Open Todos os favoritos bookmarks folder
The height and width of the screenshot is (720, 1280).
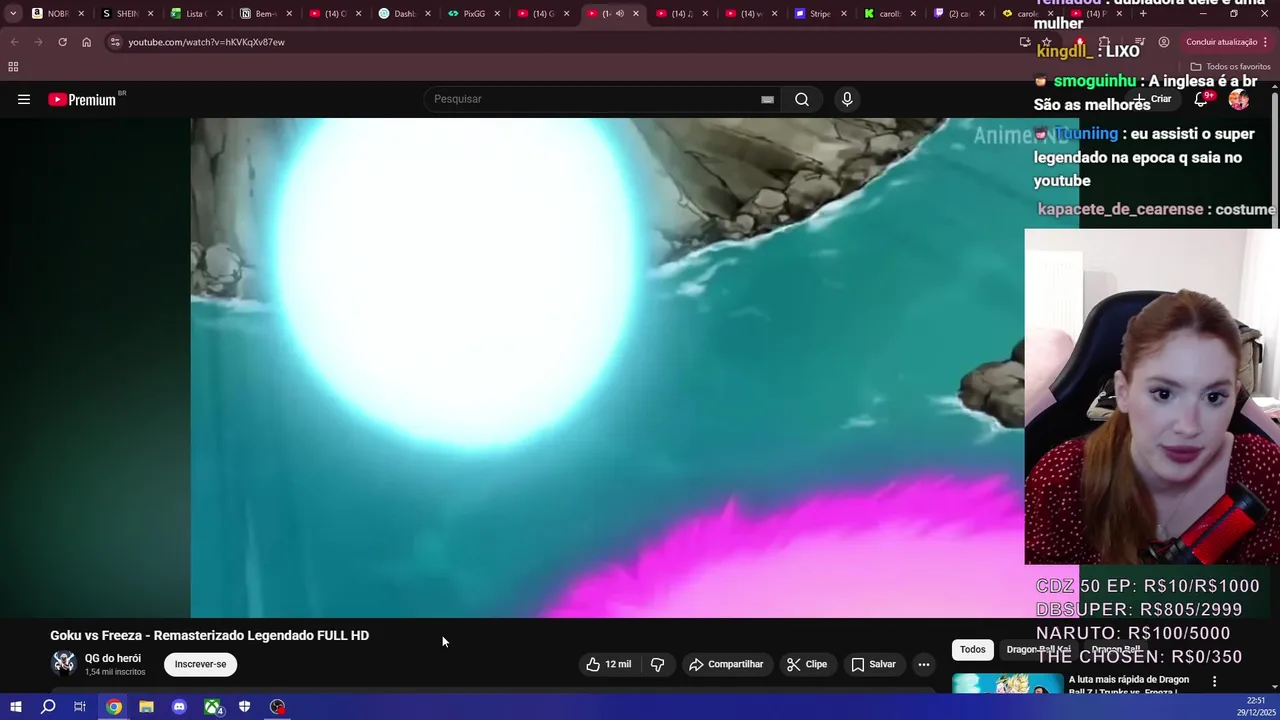click(x=1230, y=67)
